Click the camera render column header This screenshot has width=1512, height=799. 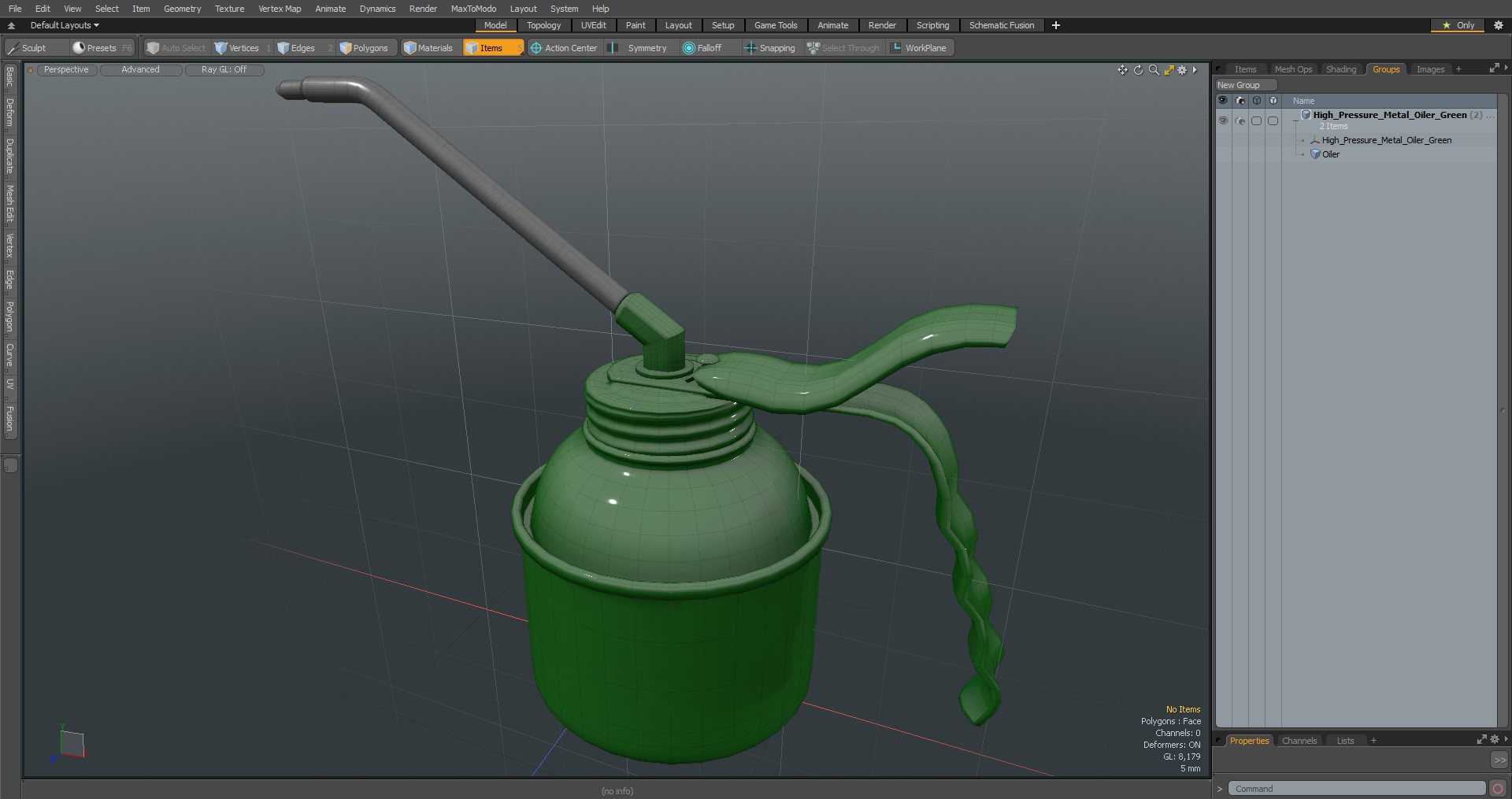1240,101
